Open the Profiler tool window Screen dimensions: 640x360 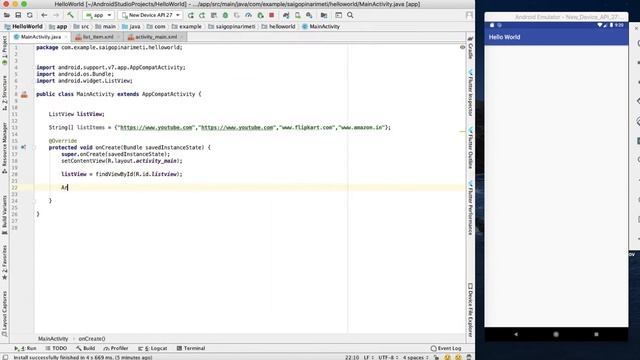[116, 348]
